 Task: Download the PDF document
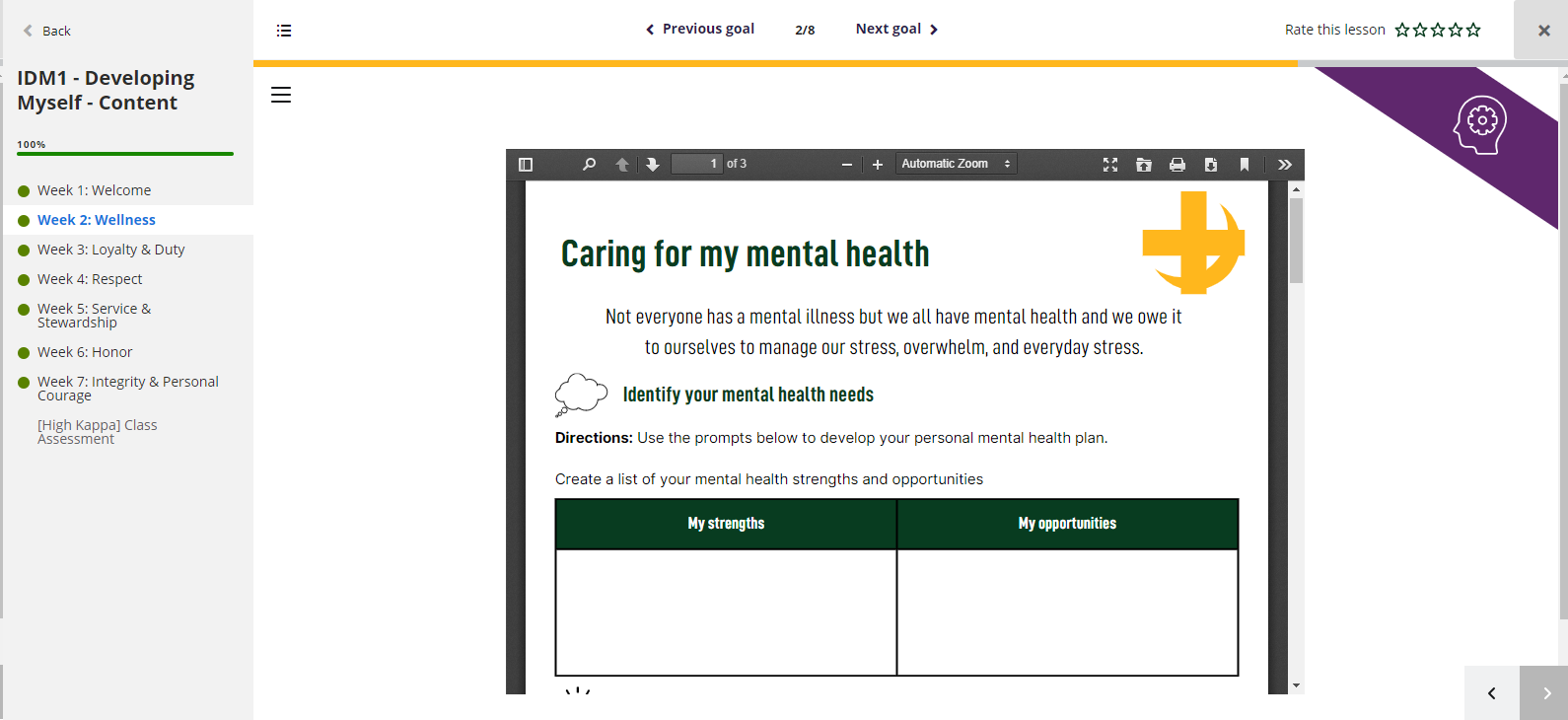pyautogui.click(x=1211, y=165)
